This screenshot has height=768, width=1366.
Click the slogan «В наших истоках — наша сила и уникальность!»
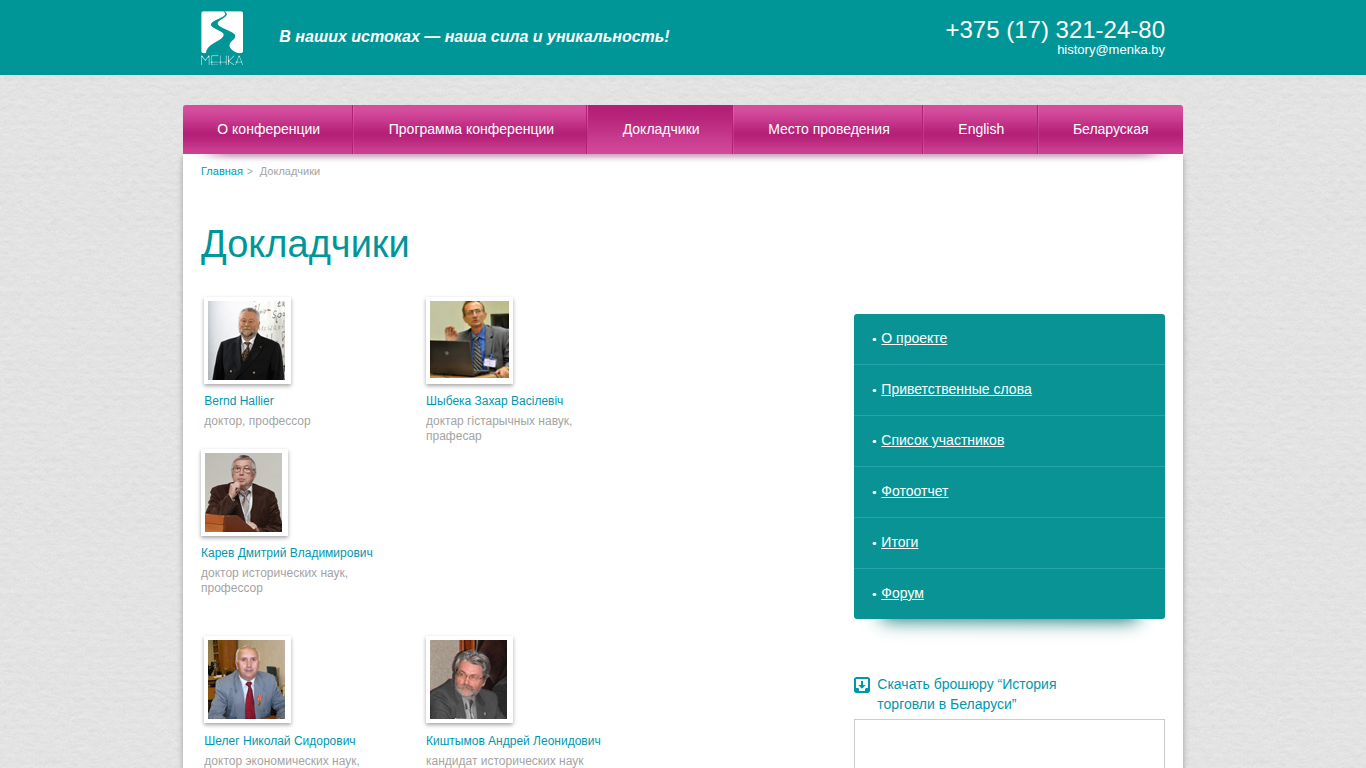click(474, 37)
